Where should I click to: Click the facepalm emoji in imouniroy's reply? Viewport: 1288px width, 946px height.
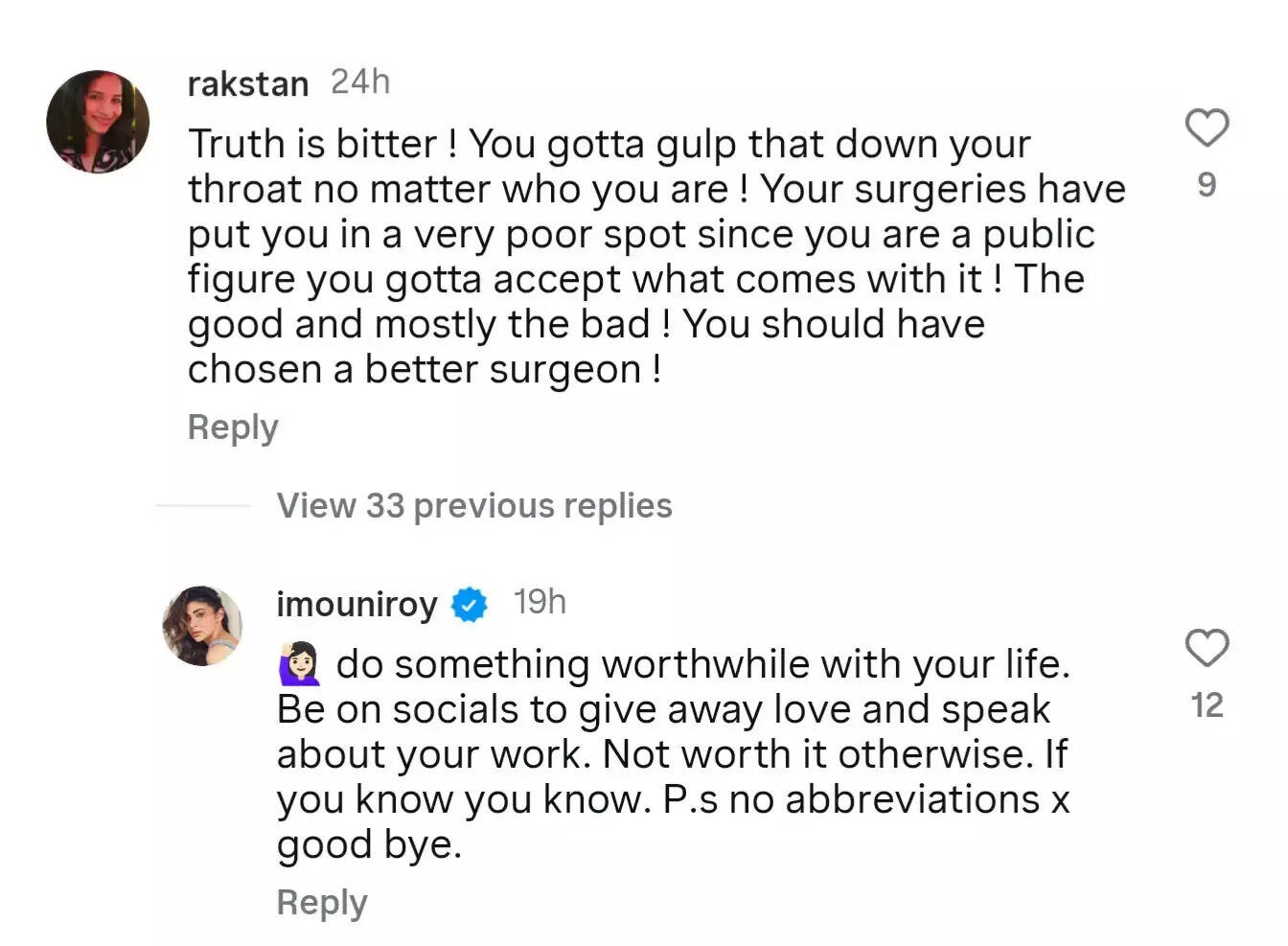pyautogui.click(x=299, y=664)
